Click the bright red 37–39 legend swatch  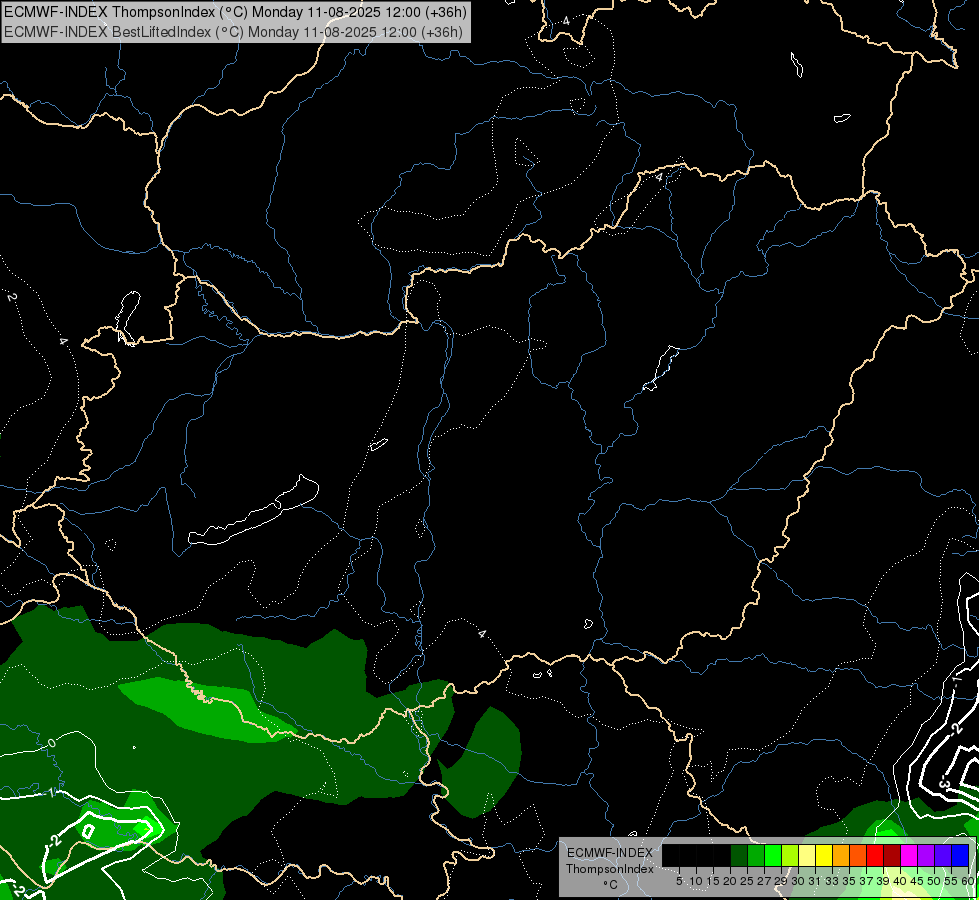point(875,855)
